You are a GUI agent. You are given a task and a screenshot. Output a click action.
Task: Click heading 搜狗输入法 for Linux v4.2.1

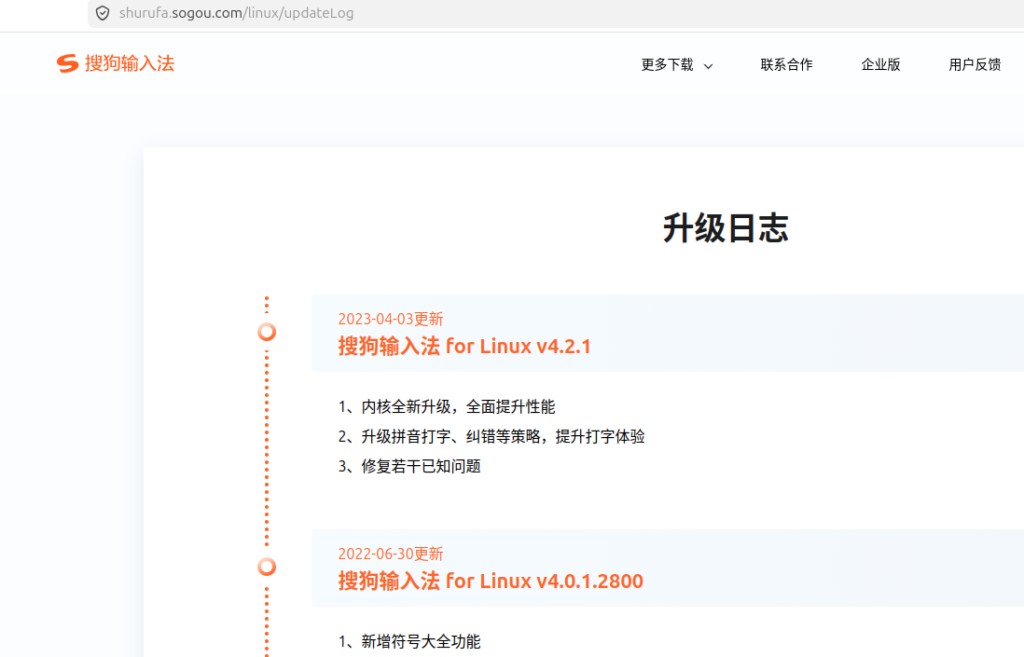(464, 346)
